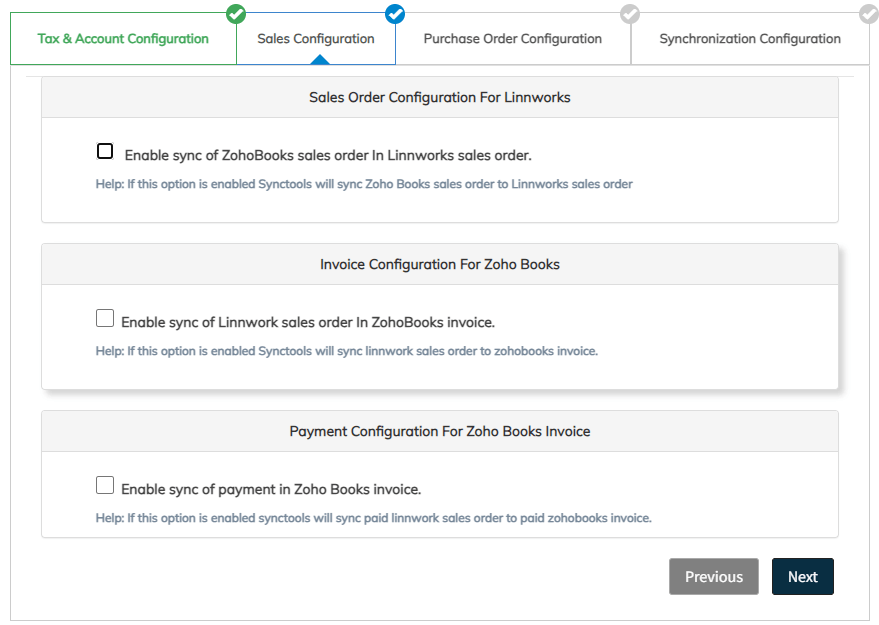
Task: Click the 'Enable sync of payment in Zoho Books invoice' label
Action: [271, 490]
